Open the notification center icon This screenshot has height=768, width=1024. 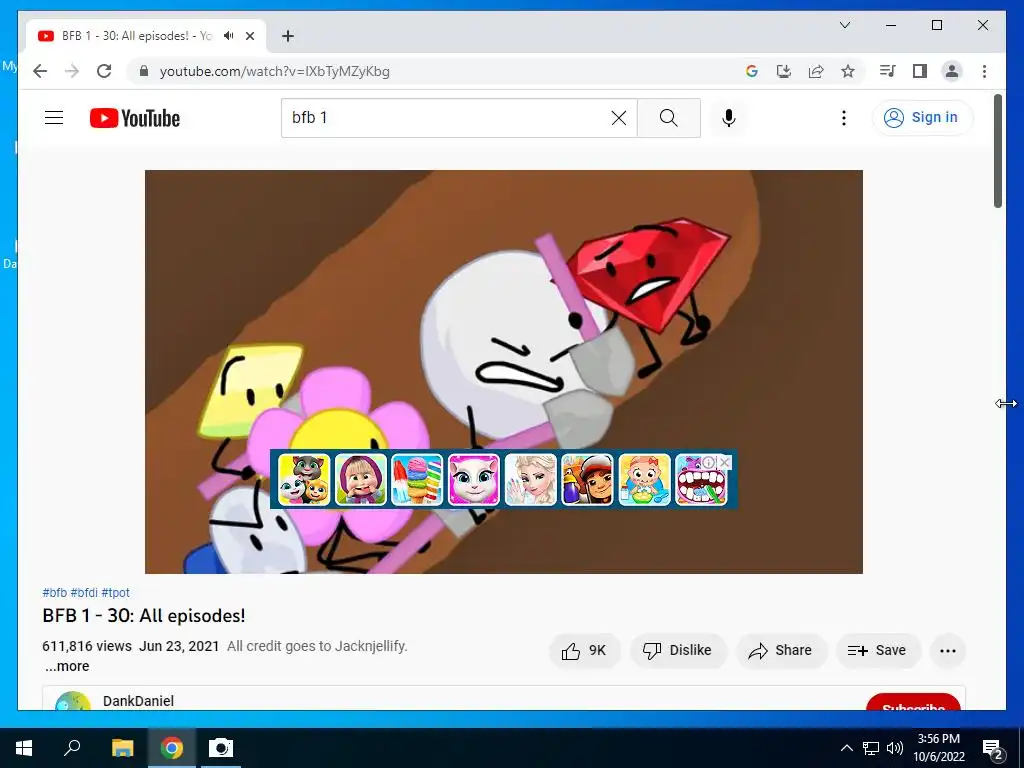(x=993, y=748)
